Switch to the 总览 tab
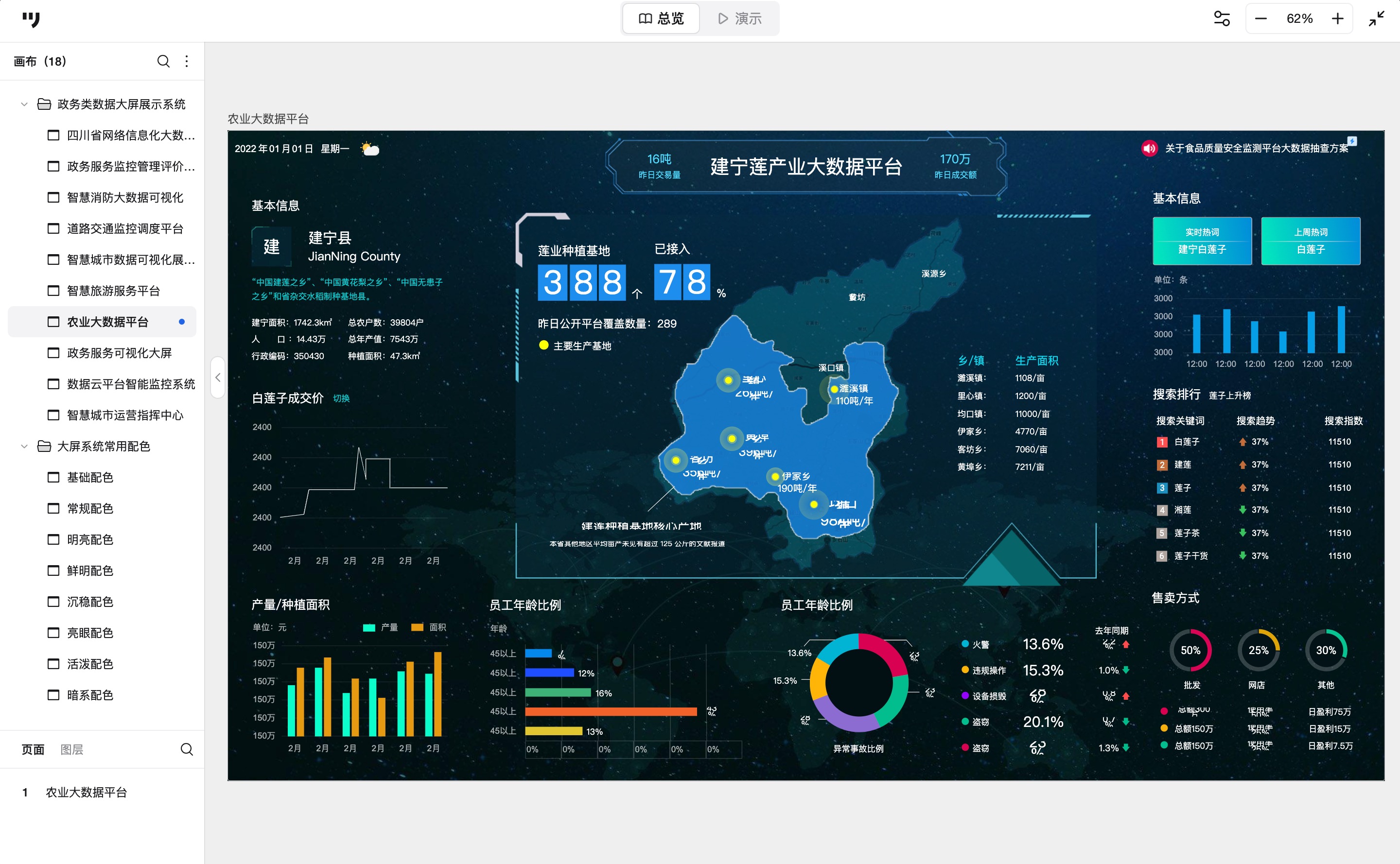1400x864 pixels. click(x=661, y=19)
